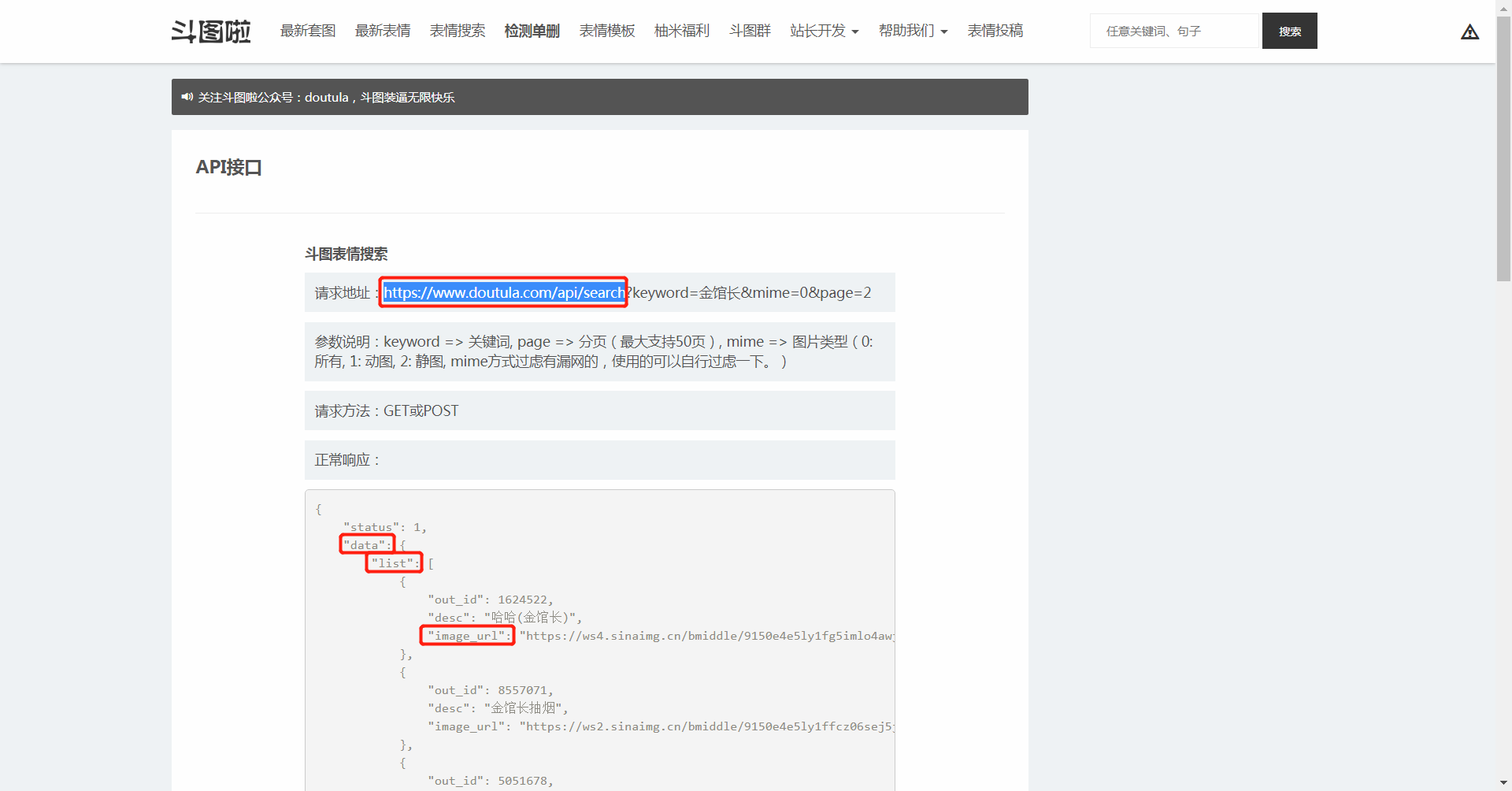Click the 搜索 search button
The height and width of the screenshot is (791, 1512).
point(1289,31)
